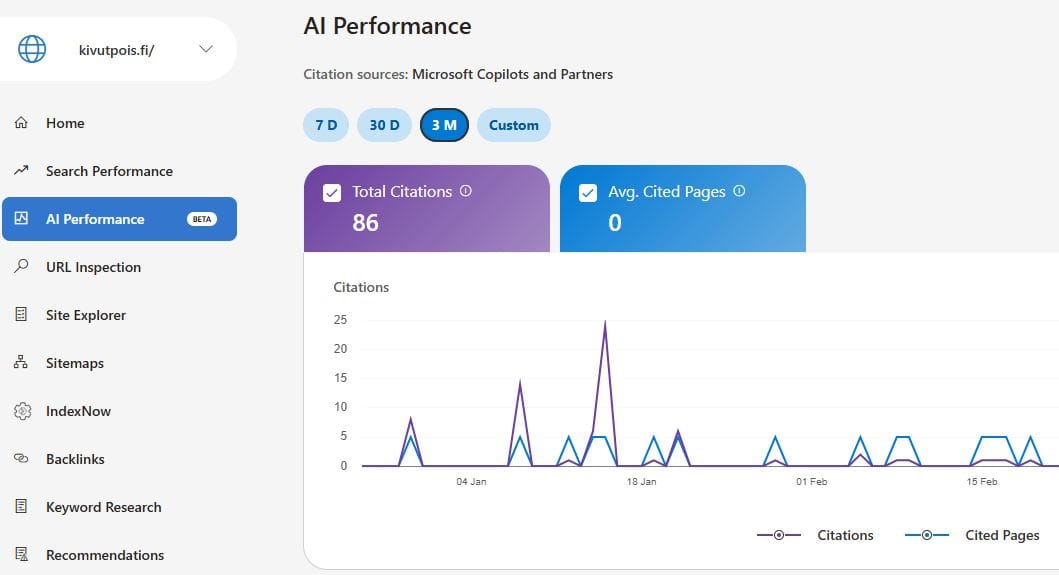The image size is (1059, 575).
Task: Click the highest Citations peak on chart
Action: [605, 323]
